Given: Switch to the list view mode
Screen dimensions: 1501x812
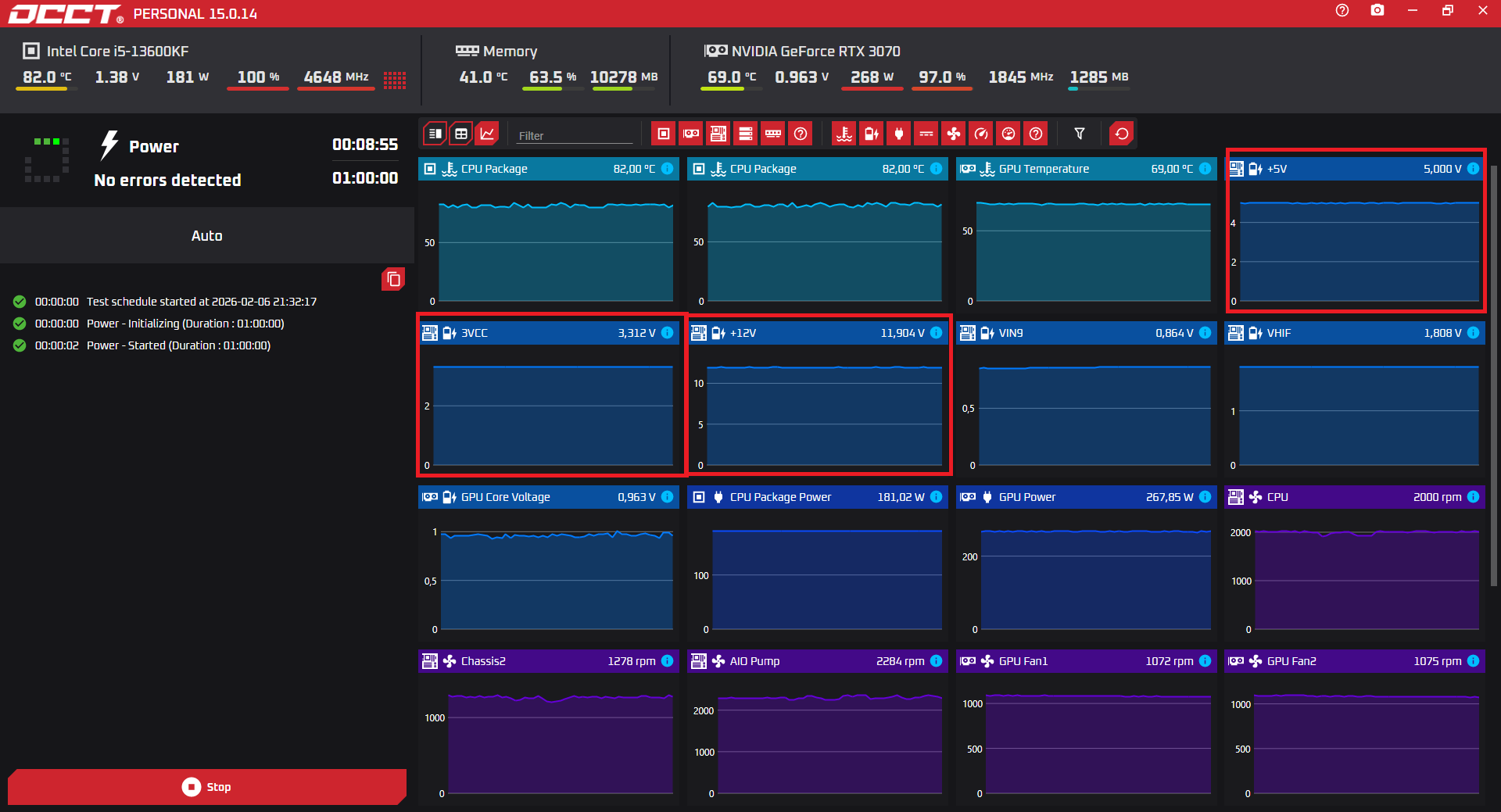Looking at the screenshot, I should [435, 134].
